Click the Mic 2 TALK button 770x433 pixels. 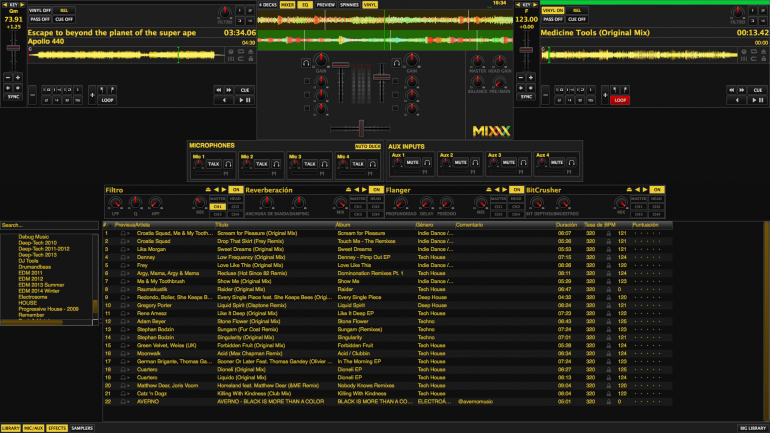(262, 163)
